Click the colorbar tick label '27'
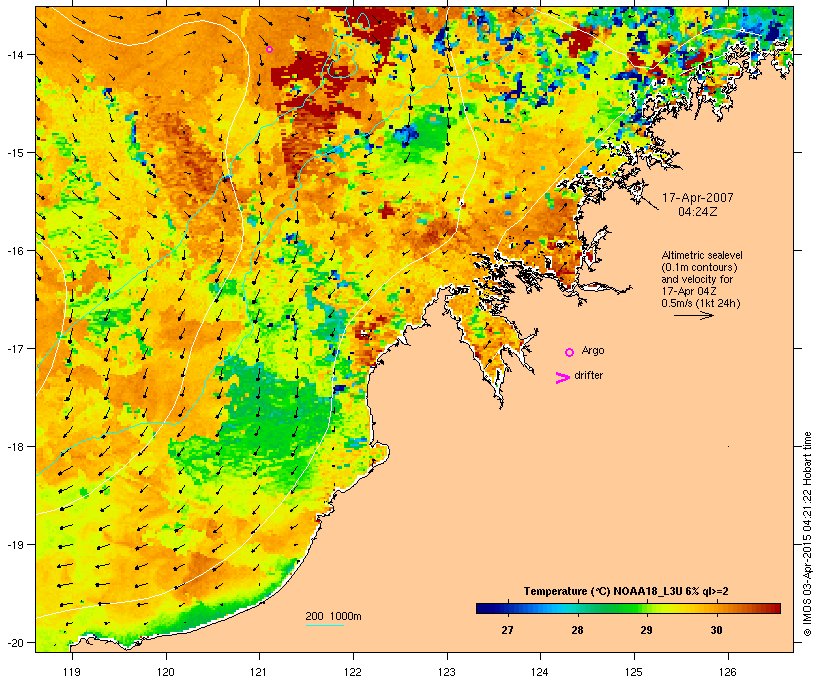 pyautogui.click(x=507, y=630)
